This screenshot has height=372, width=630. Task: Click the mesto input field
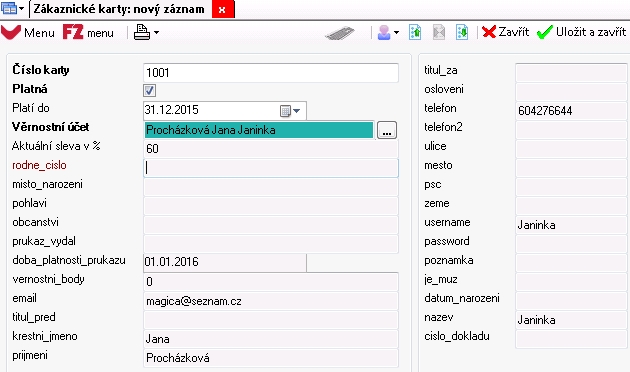tap(571, 168)
